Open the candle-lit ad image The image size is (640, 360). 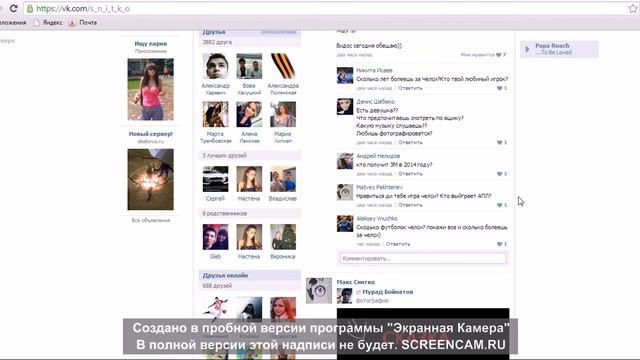(x=151, y=180)
